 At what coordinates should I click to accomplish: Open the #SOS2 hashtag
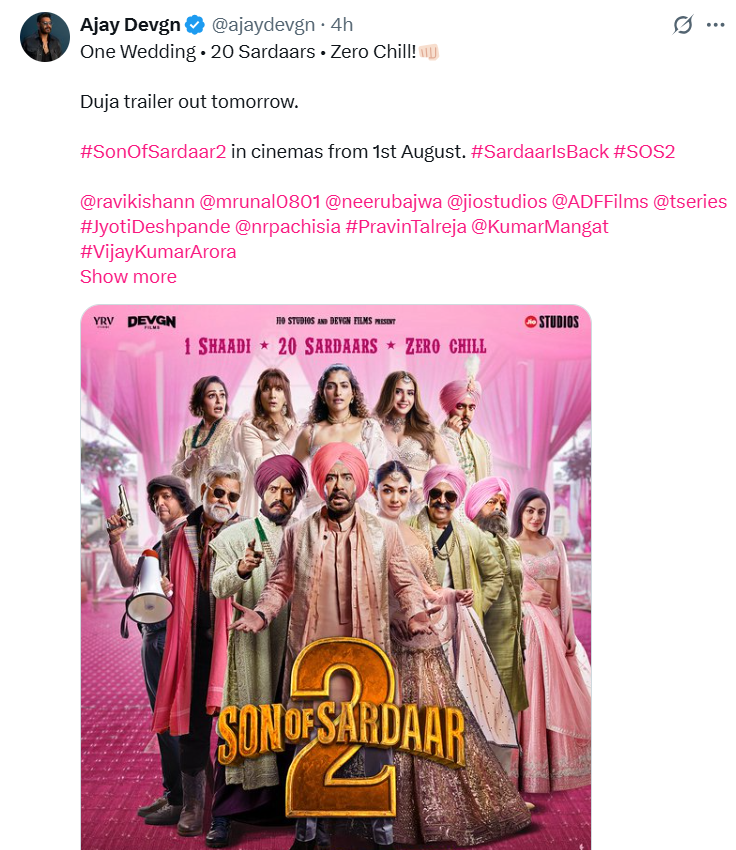644,152
